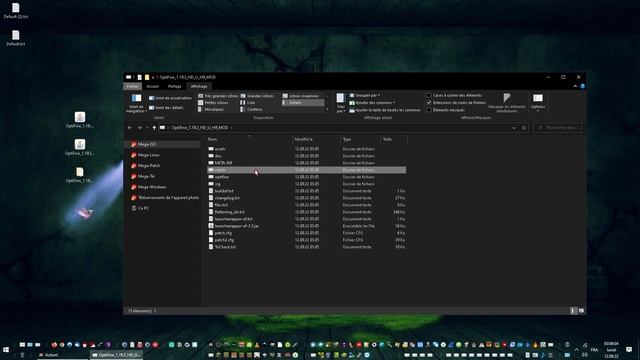Open Explorer help icon
Viewport: 640px width, 360px height.
582,86
